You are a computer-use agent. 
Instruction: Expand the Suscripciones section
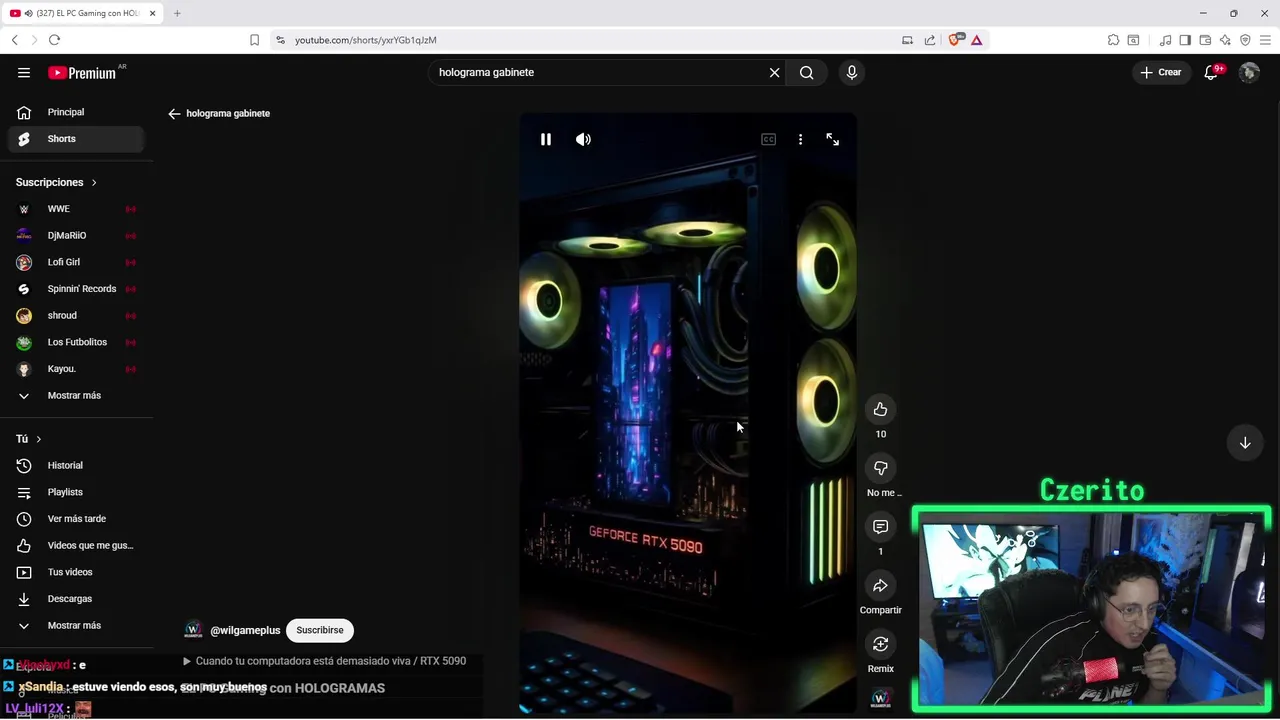(56, 182)
